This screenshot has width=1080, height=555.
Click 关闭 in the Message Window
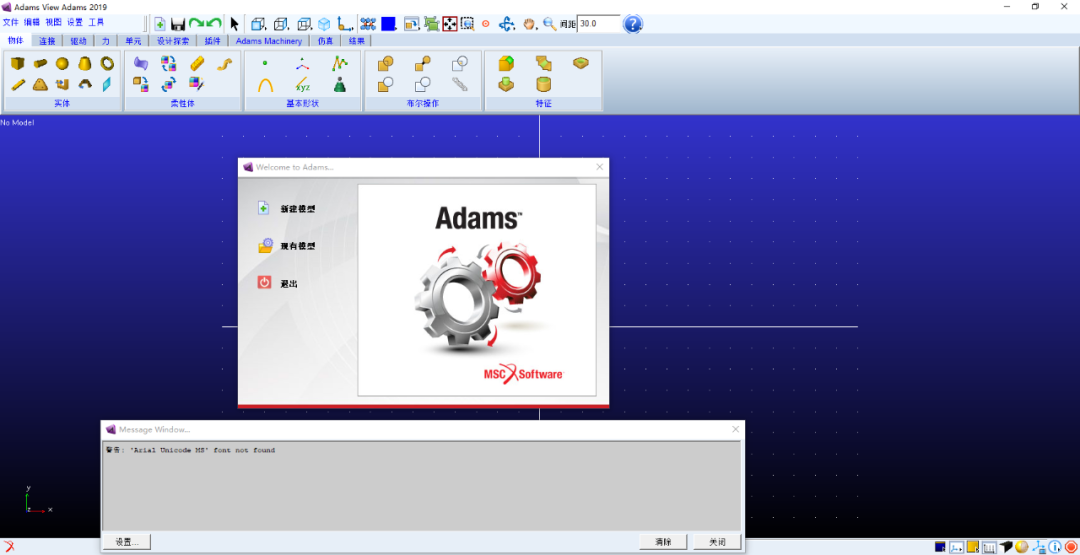(x=717, y=542)
